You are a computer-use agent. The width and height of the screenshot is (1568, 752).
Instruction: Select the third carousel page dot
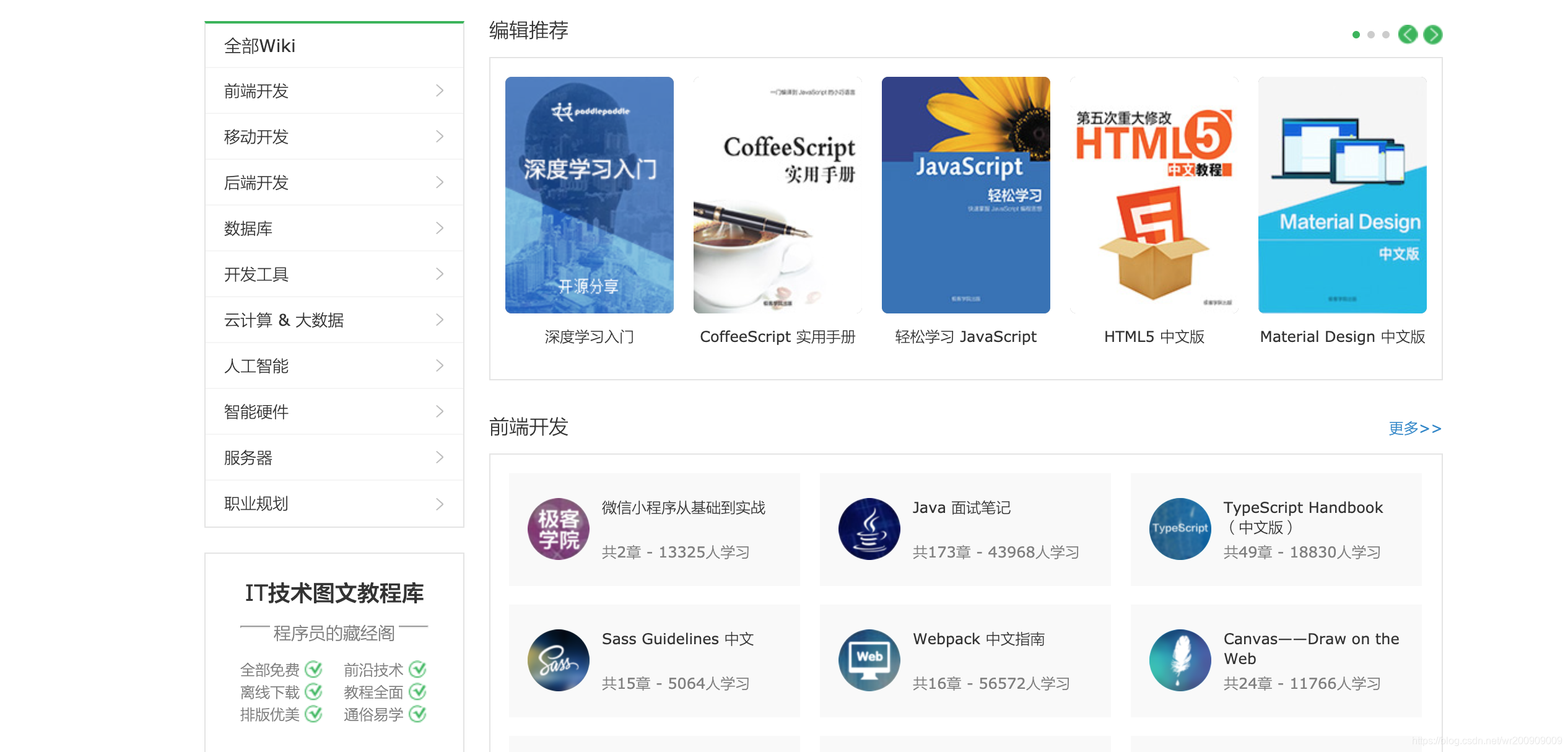(1386, 35)
